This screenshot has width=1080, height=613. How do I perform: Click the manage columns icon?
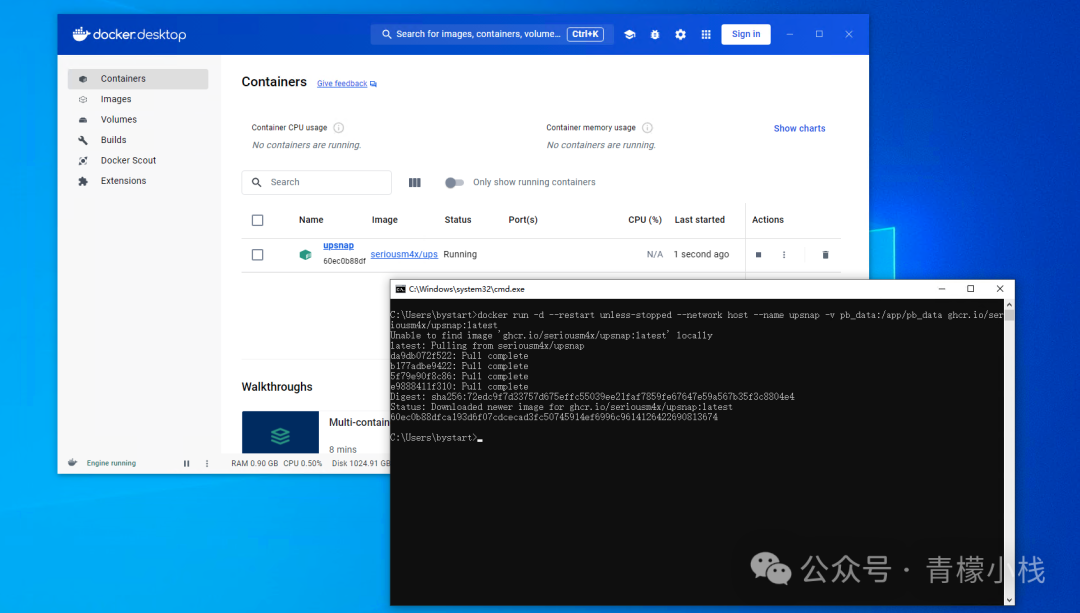tap(415, 182)
